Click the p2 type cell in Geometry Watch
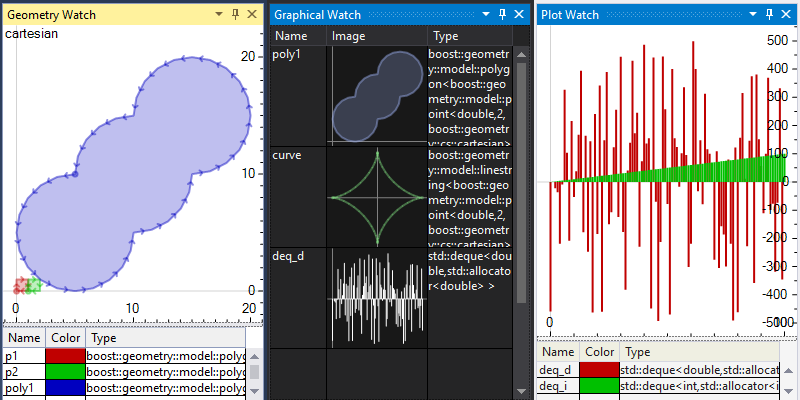The height and width of the screenshot is (400, 800). pyautogui.click(x=165, y=371)
